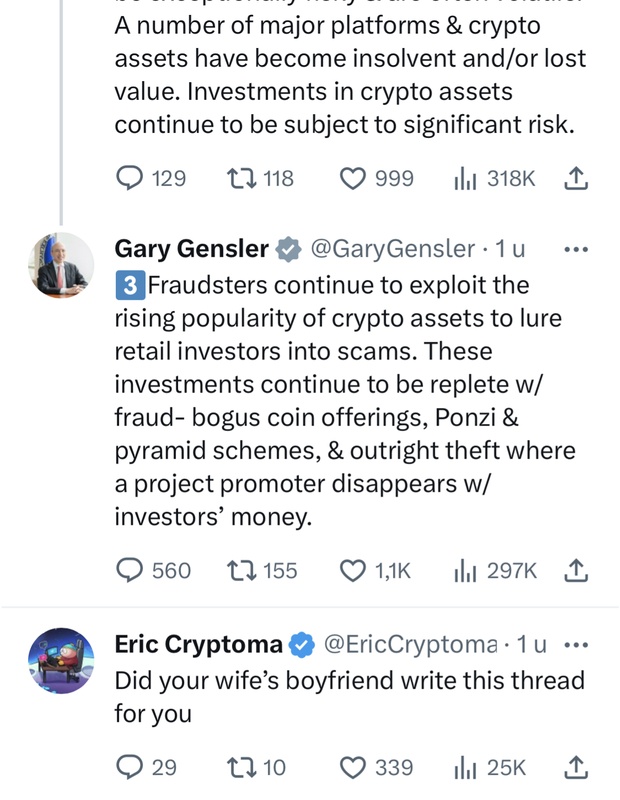View the 297K views analytics icon
This screenshot has width=620, height=800.
click(x=465, y=570)
